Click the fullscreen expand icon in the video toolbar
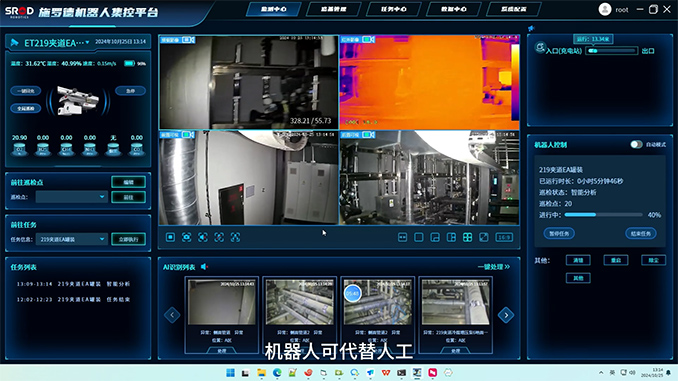678x381 pixels. [x=484, y=237]
